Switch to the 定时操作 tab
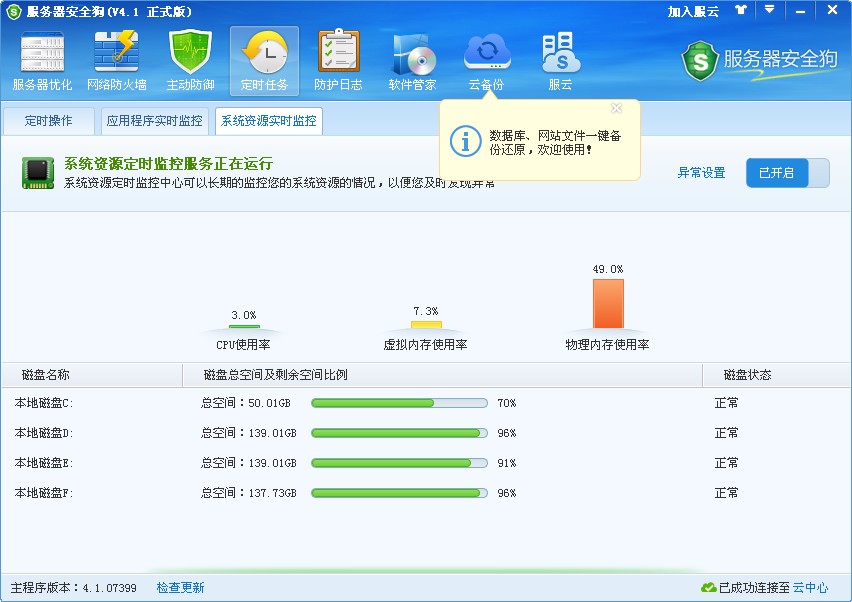Screen dimensions: 852x602 (48, 121)
